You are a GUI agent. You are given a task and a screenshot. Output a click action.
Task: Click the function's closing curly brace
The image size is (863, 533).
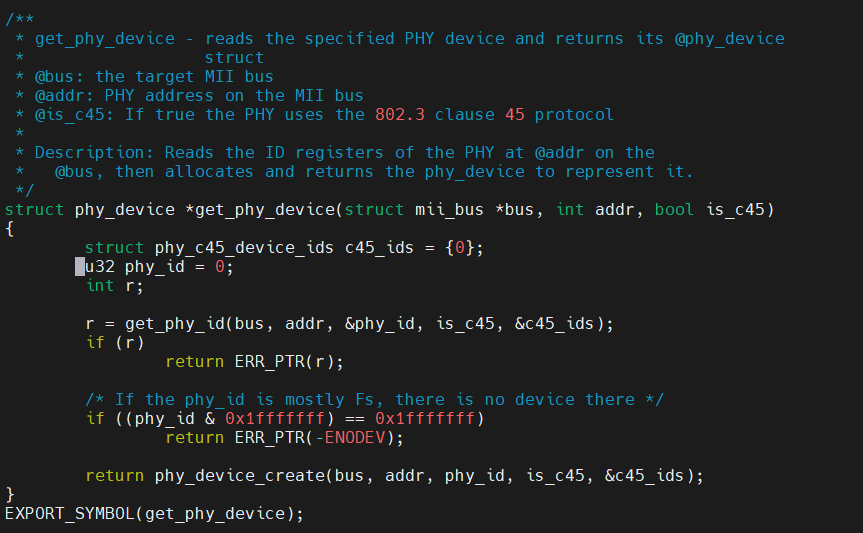pyautogui.click(x=10, y=494)
